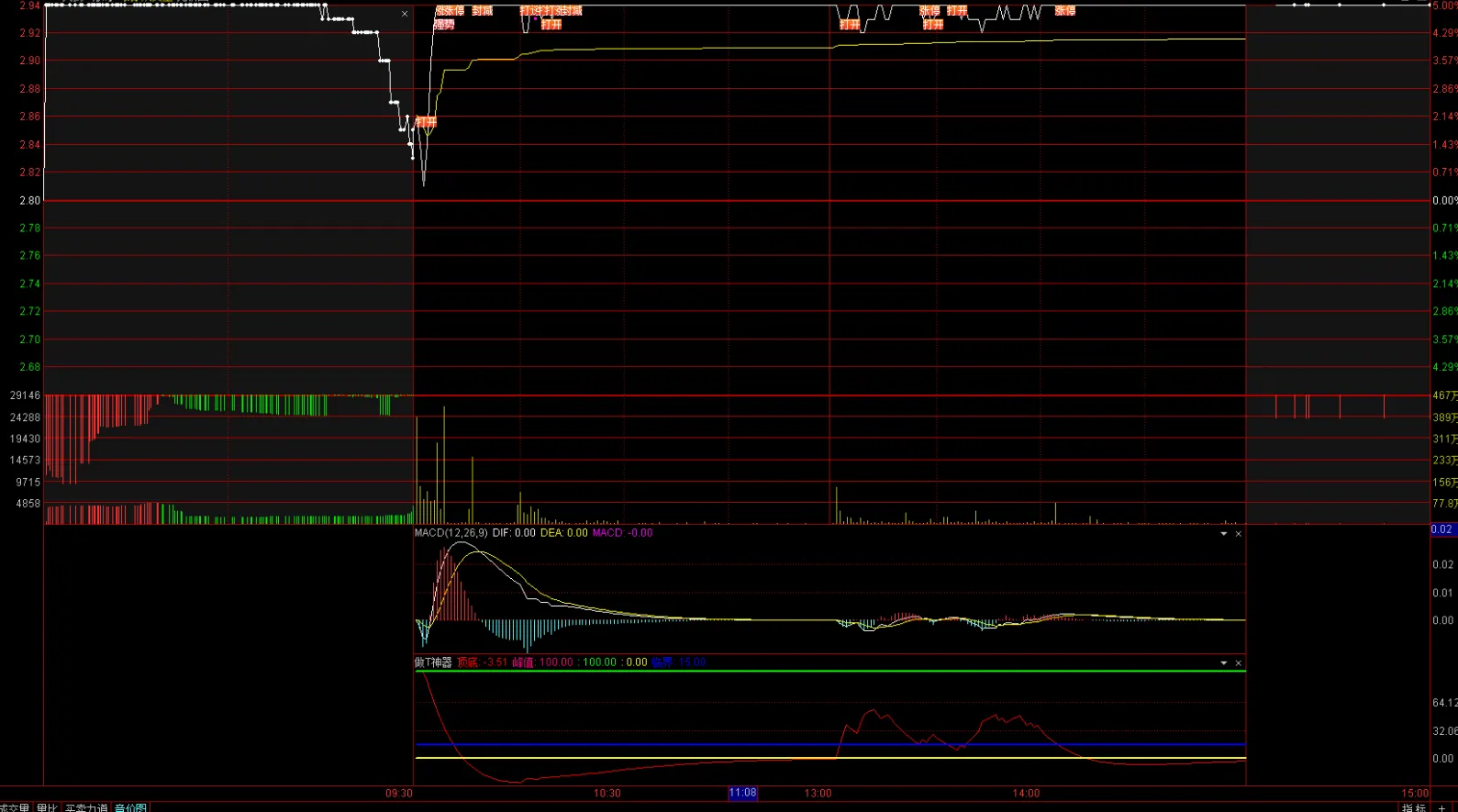Click the highlighted 11:08 time label
This screenshot has height=812, width=1458.
click(x=742, y=793)
